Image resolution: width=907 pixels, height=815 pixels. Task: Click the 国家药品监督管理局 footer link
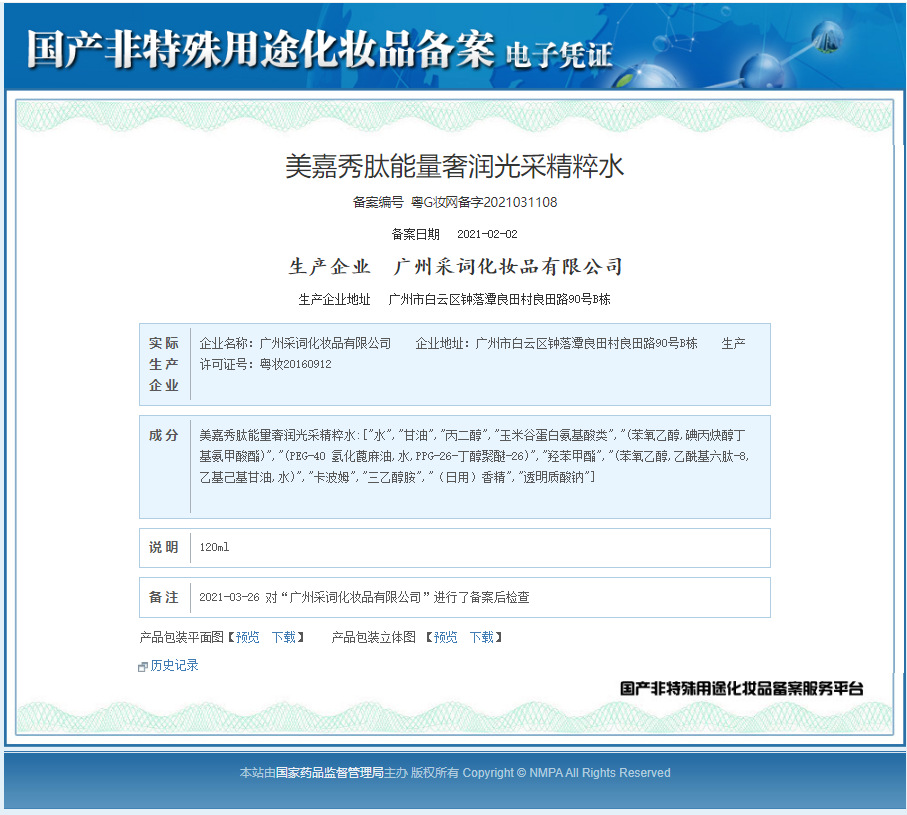point(330,773)
